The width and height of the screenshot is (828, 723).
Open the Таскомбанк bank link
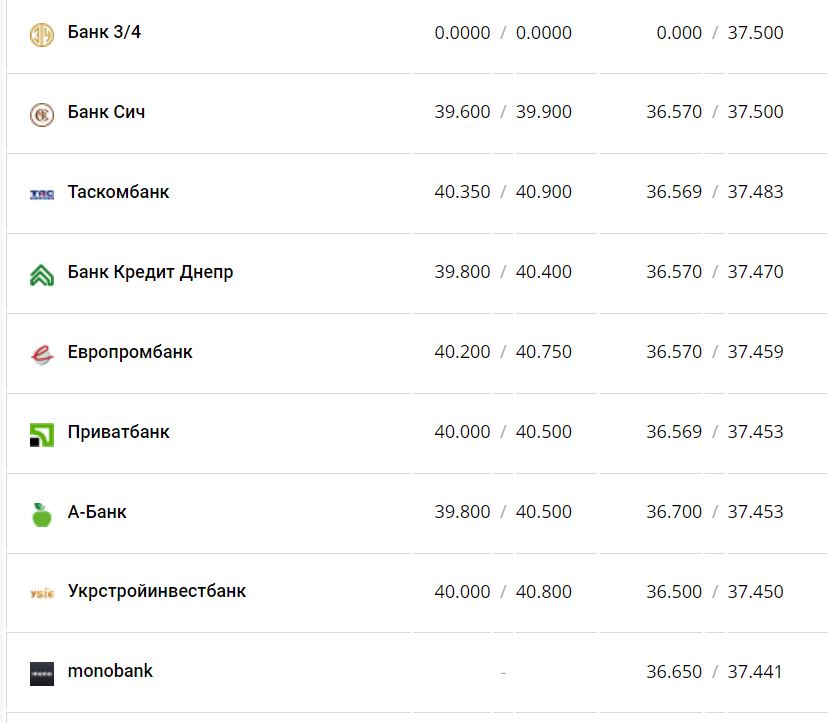118,192
